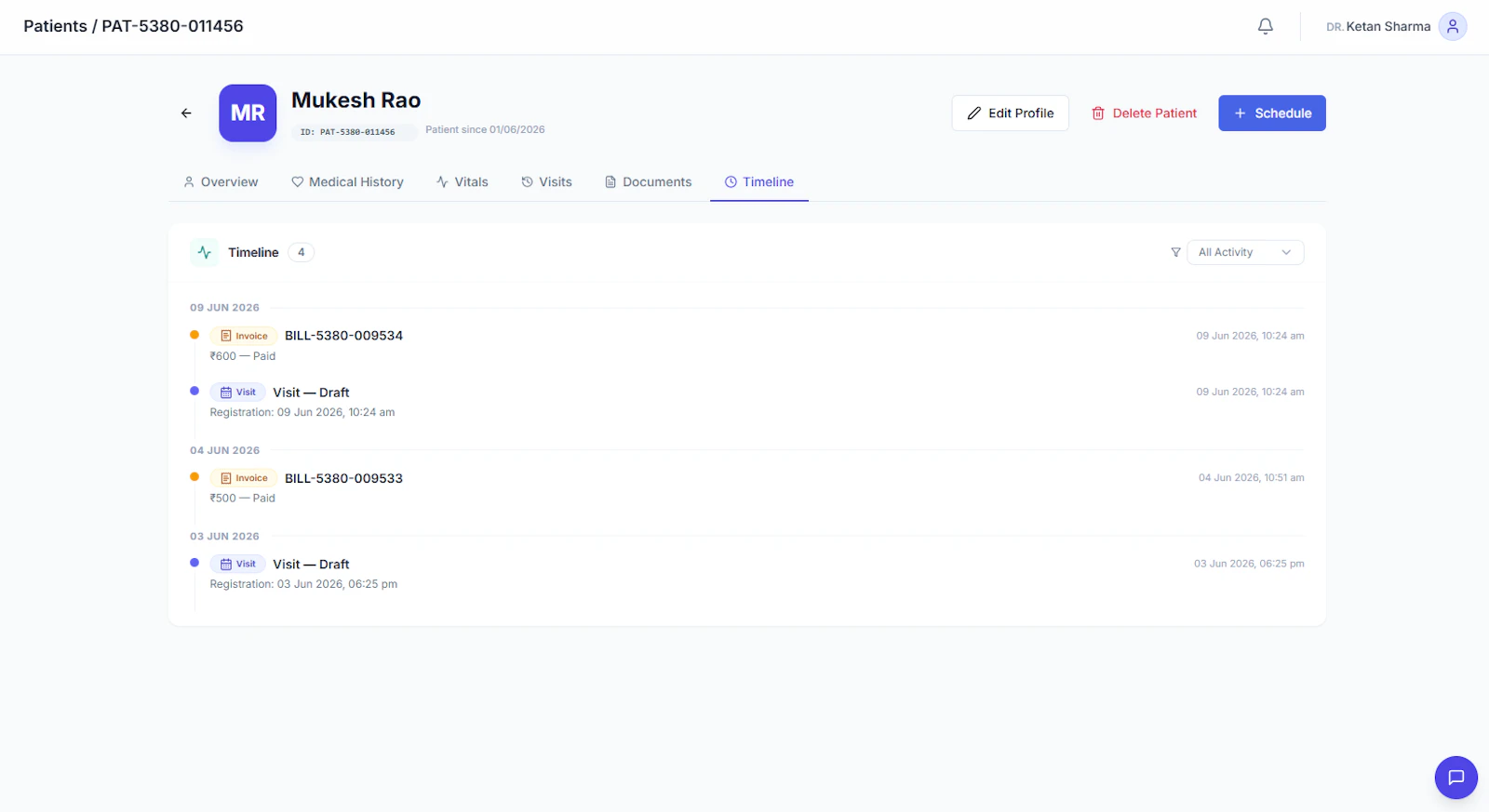This screenshot has width=1489, height=812.
Task: Click the Mukesh Rao name heading
Action: point(355,100)
